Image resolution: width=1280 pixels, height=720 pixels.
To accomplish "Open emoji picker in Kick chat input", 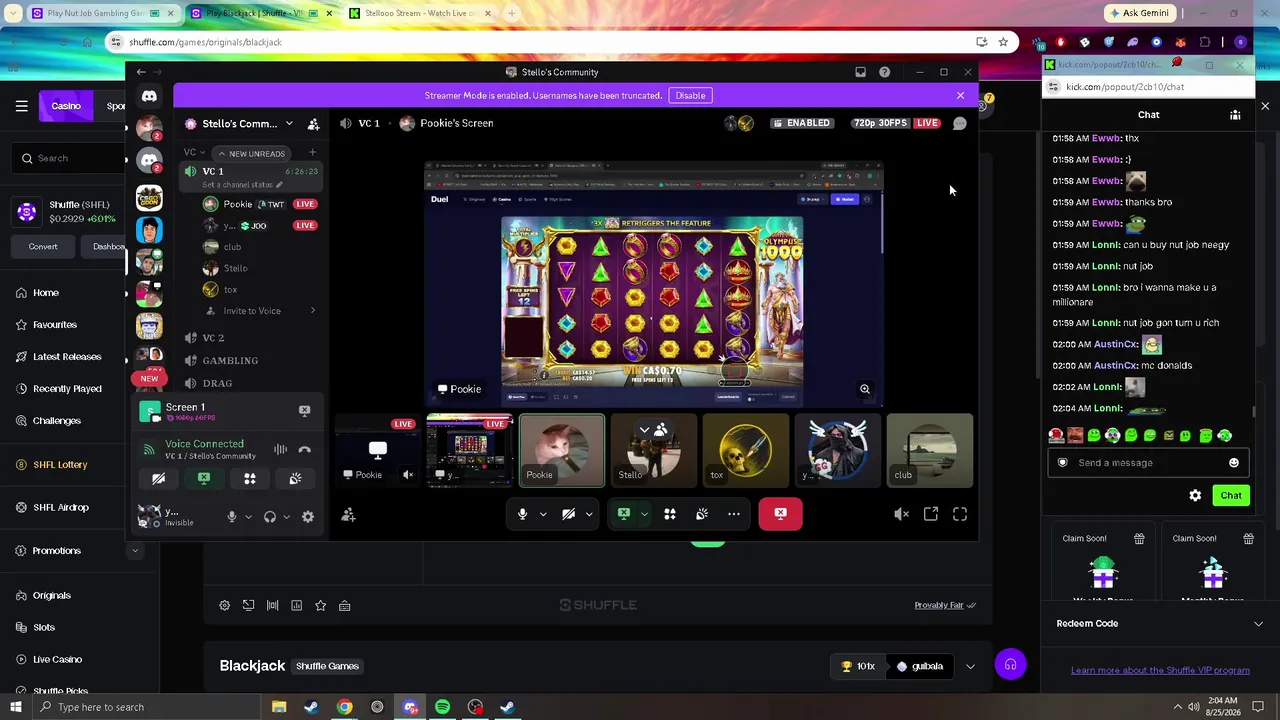I will pyautogui.click(x=1234, y=463).
